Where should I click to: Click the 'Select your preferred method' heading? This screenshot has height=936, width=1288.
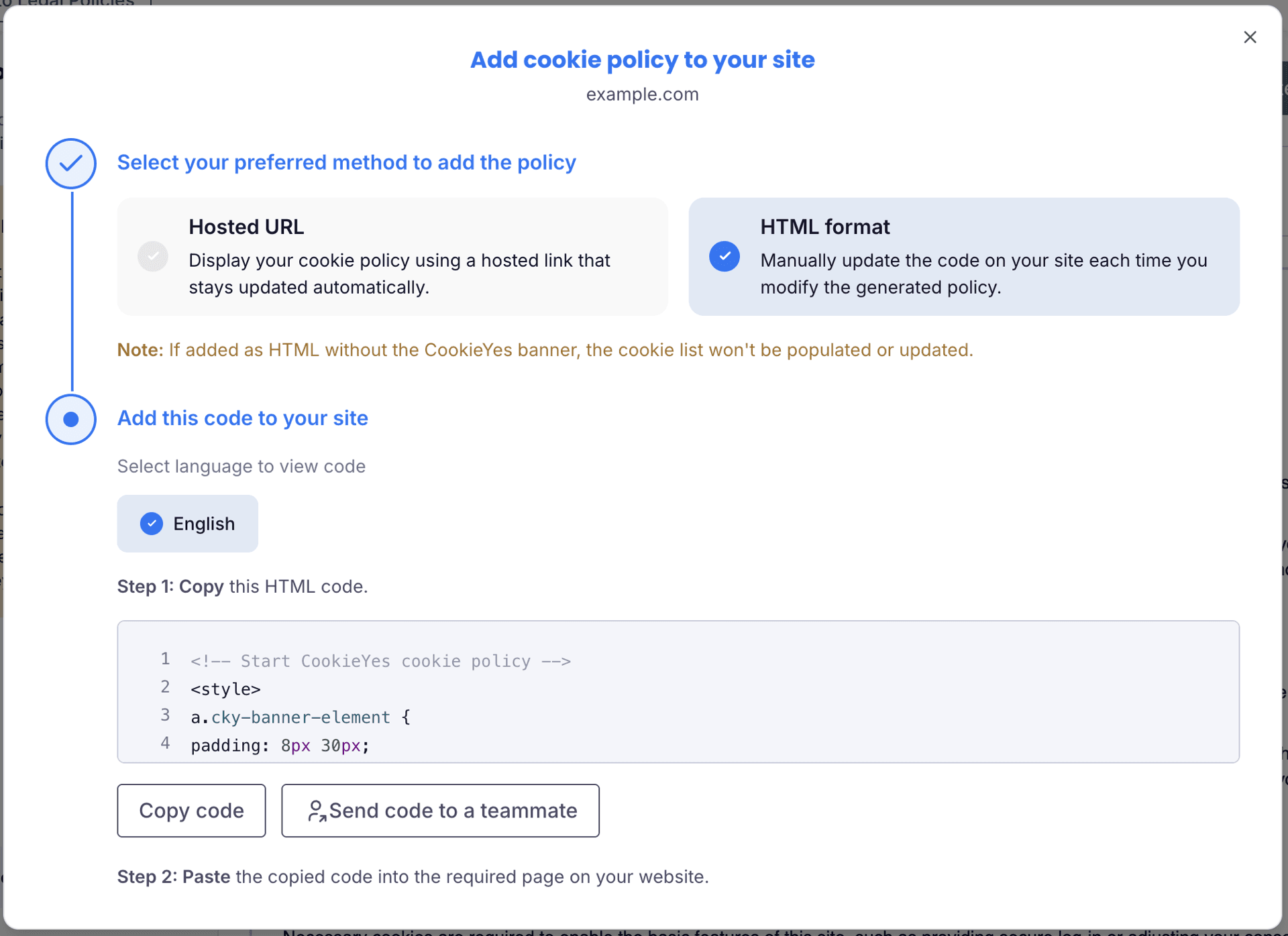tap(347, 162)
